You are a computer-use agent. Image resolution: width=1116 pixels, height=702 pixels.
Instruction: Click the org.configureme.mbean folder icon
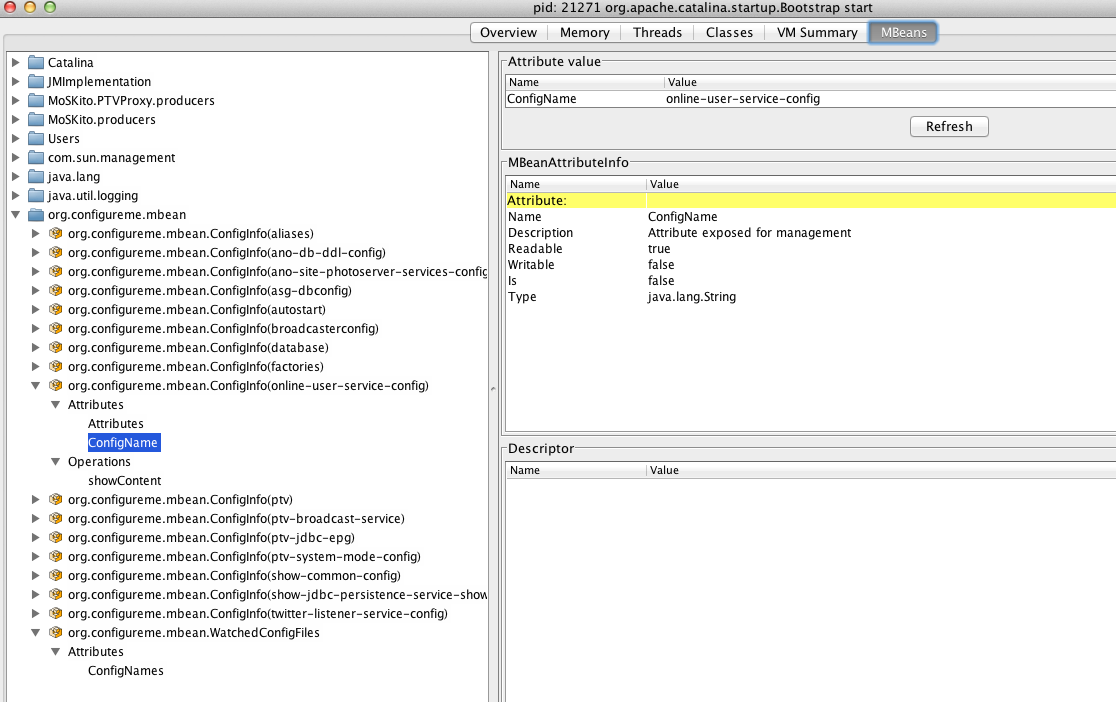click(x=36, y=214)
